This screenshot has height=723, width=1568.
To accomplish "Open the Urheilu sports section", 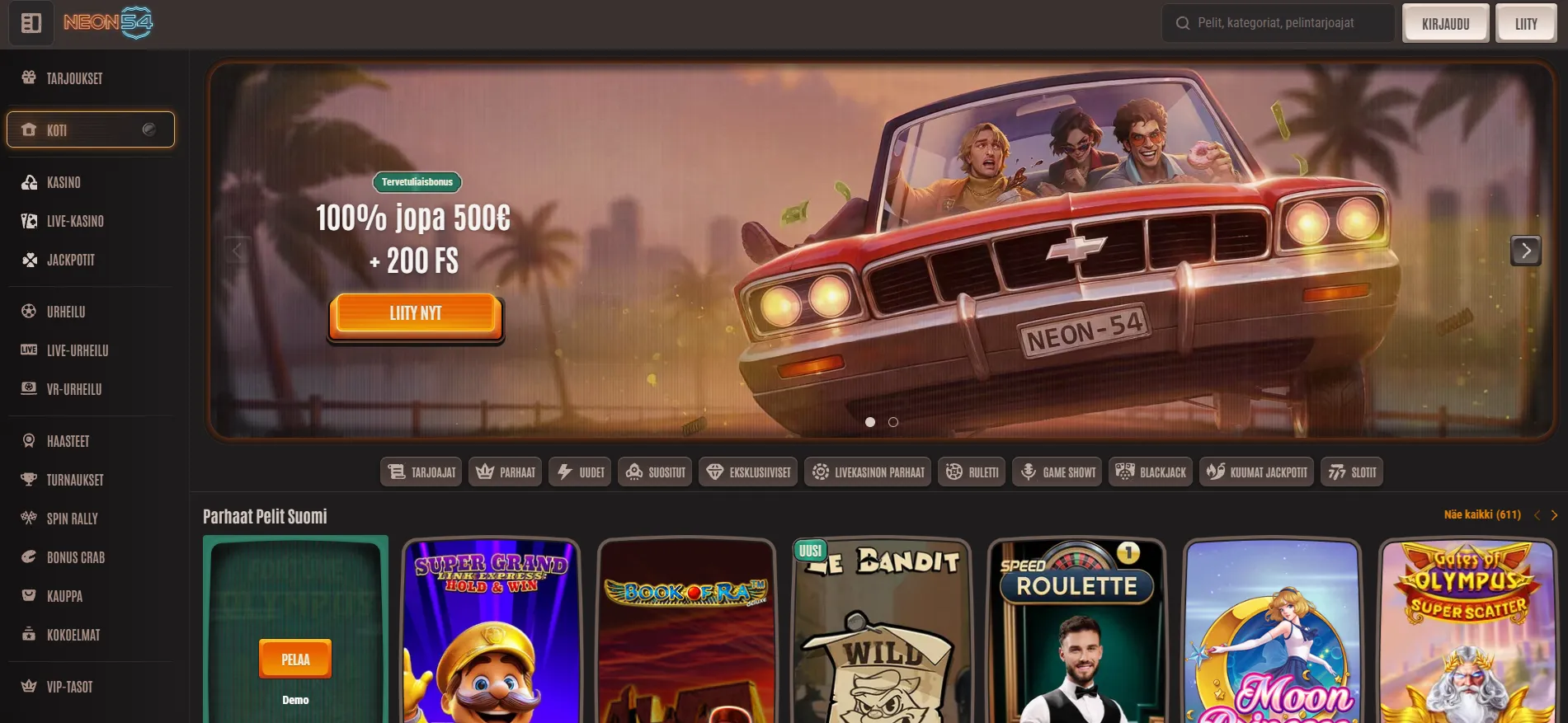I will (65, 312).
